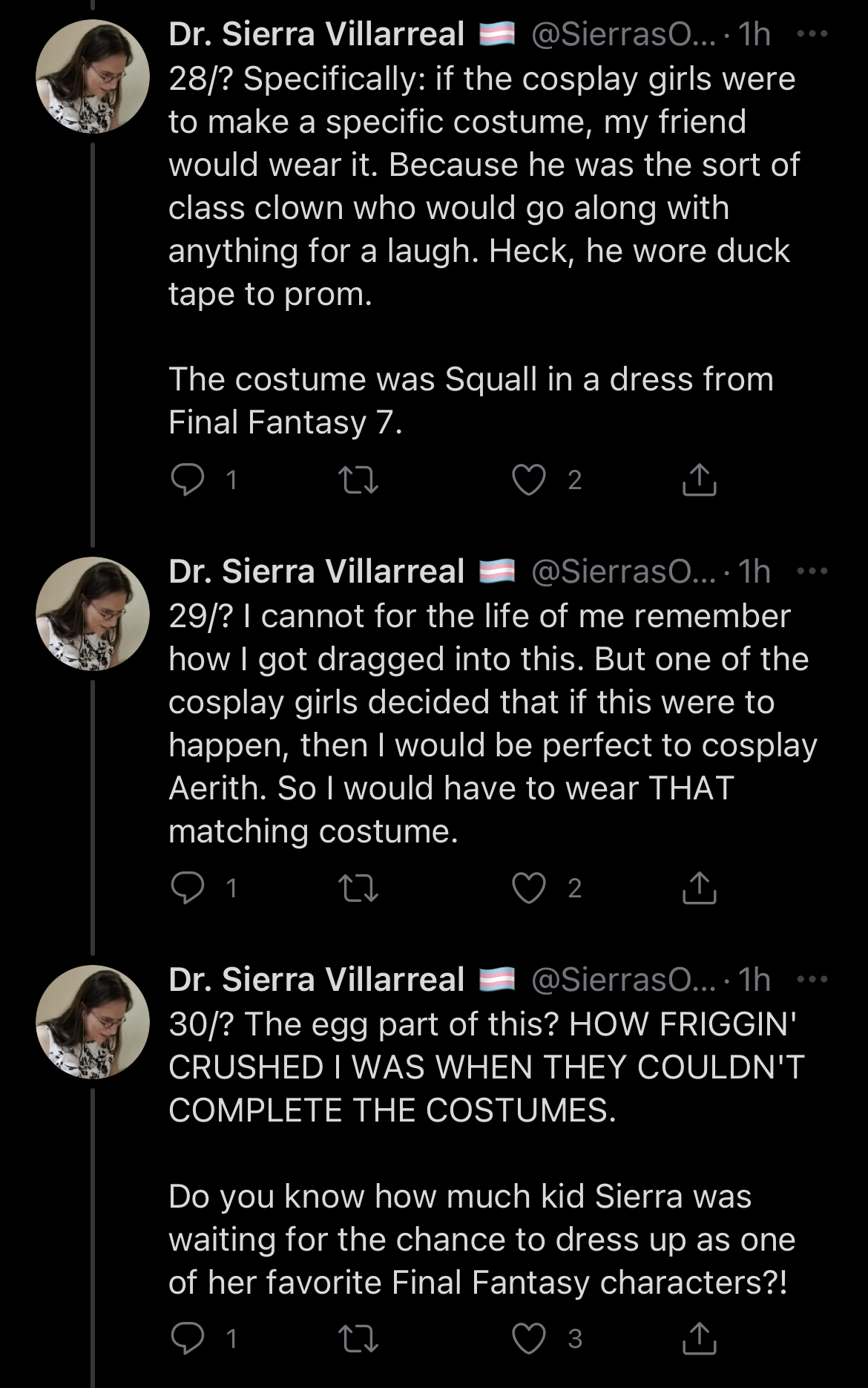
Task: Open more options for the 29/? tweet
Action: (812, 572)
